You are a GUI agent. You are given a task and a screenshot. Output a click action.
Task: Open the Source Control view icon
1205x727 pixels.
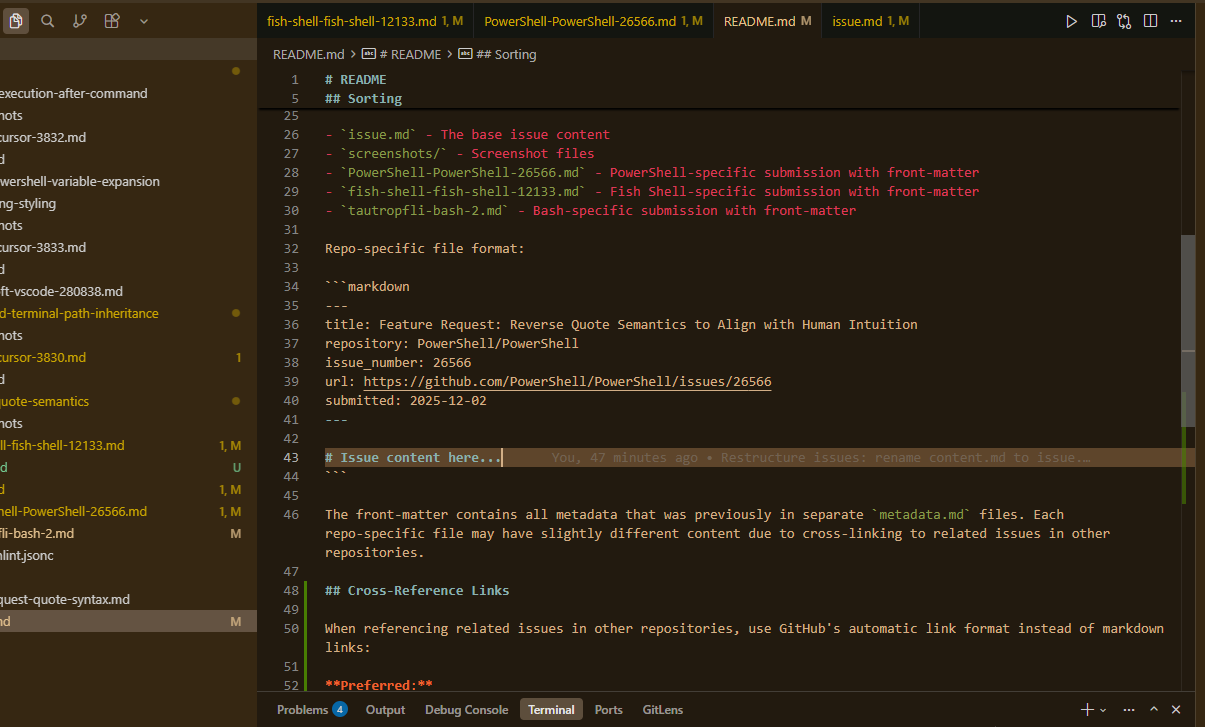pos(80,20)
